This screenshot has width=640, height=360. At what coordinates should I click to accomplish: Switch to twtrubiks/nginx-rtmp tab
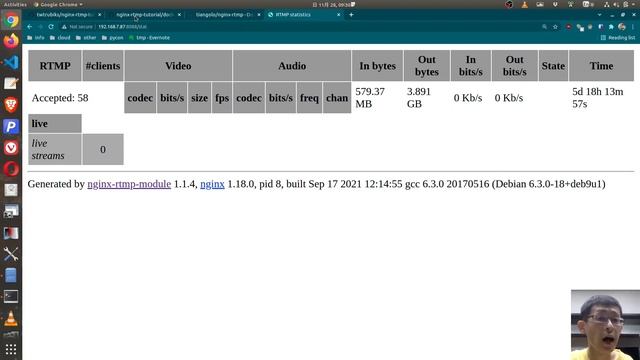(x=64, y=14)
